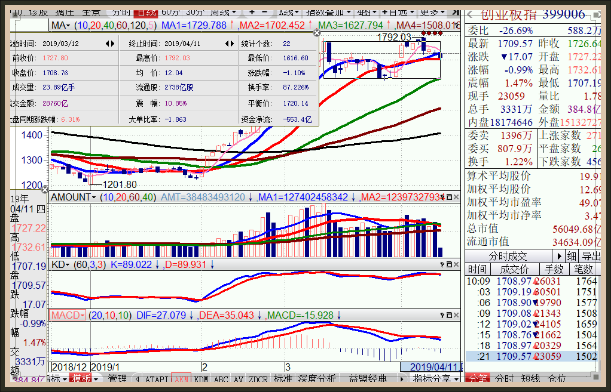611x392 pixels.
Task: Click the pin icon on MACD pane
Action: point(443,315)
